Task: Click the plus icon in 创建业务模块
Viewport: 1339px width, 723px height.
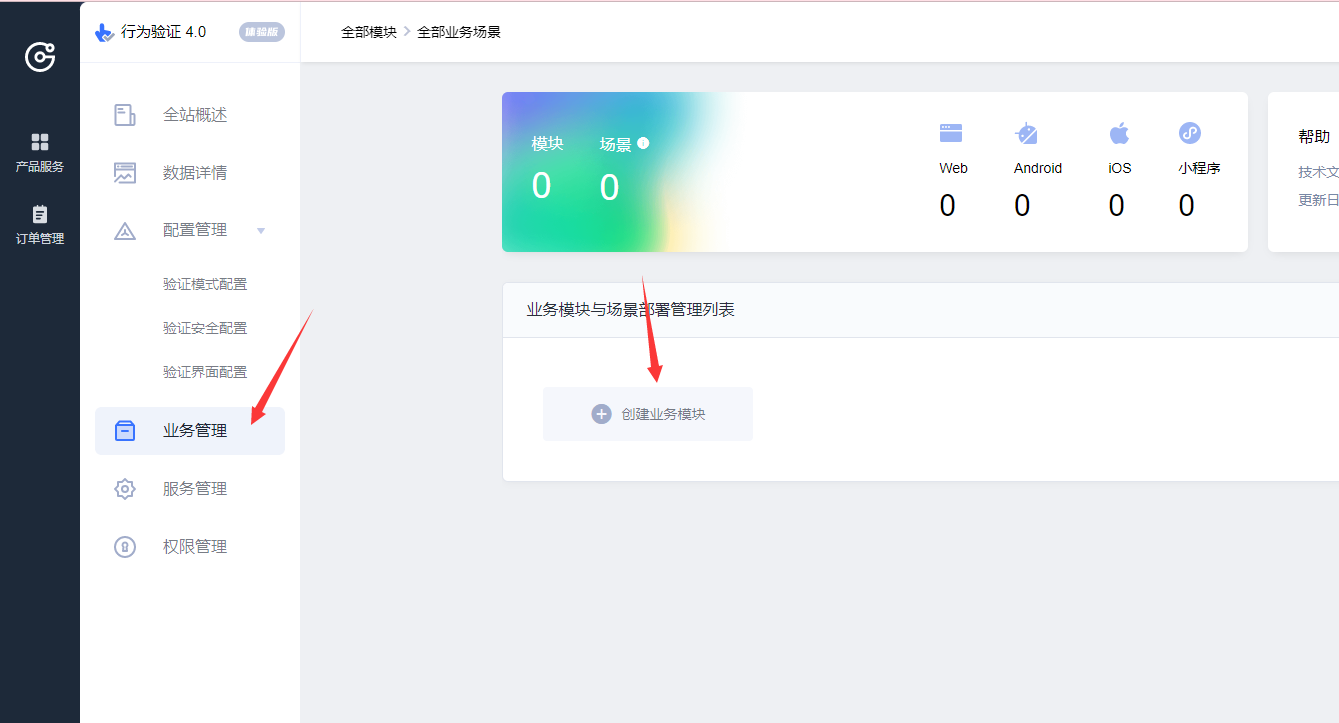Action: click(602, 414)
